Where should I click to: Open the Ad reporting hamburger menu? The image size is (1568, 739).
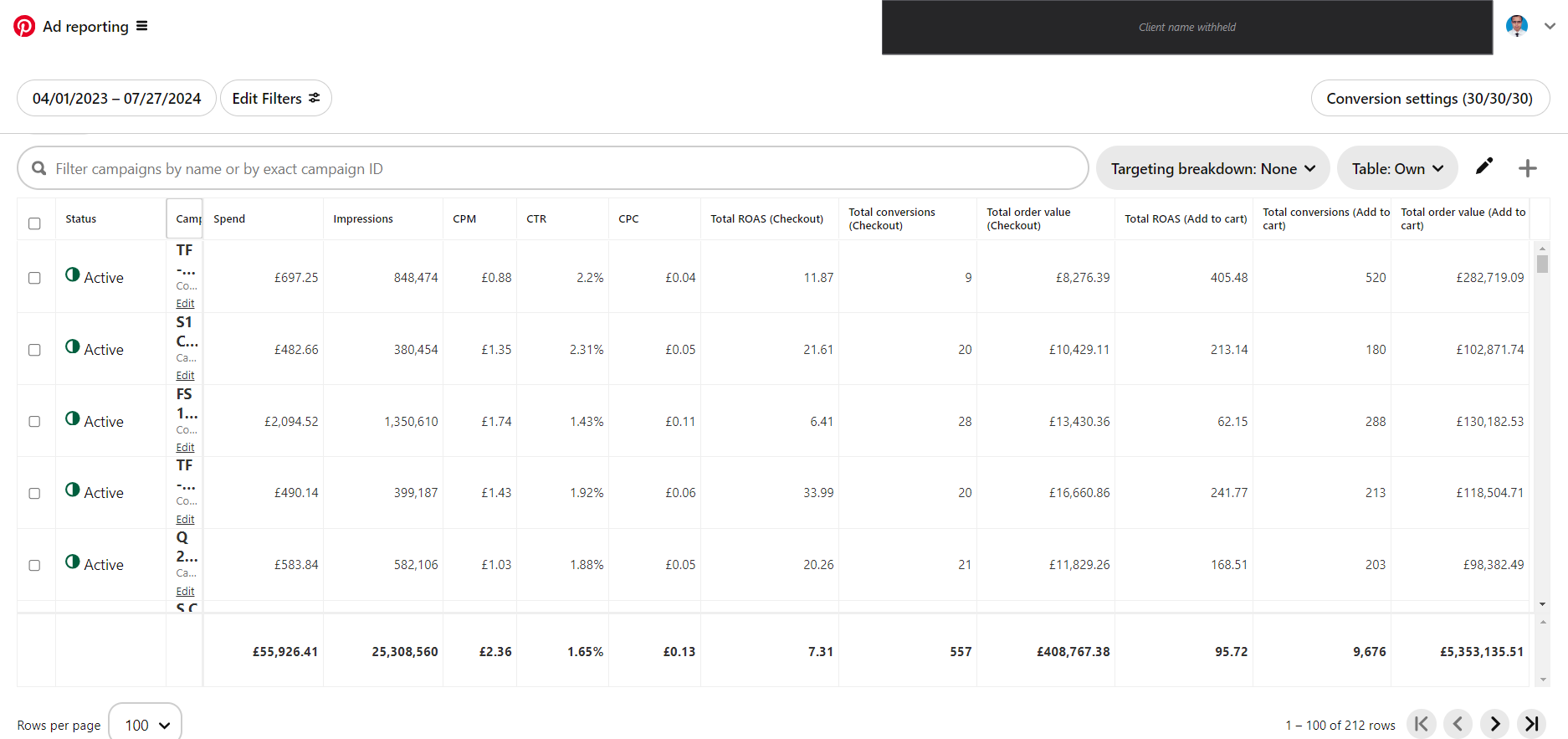point(142,26)
